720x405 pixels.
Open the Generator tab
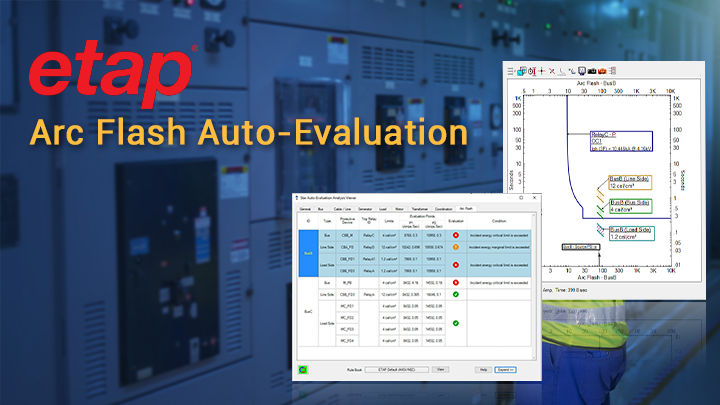coord(365,209)
